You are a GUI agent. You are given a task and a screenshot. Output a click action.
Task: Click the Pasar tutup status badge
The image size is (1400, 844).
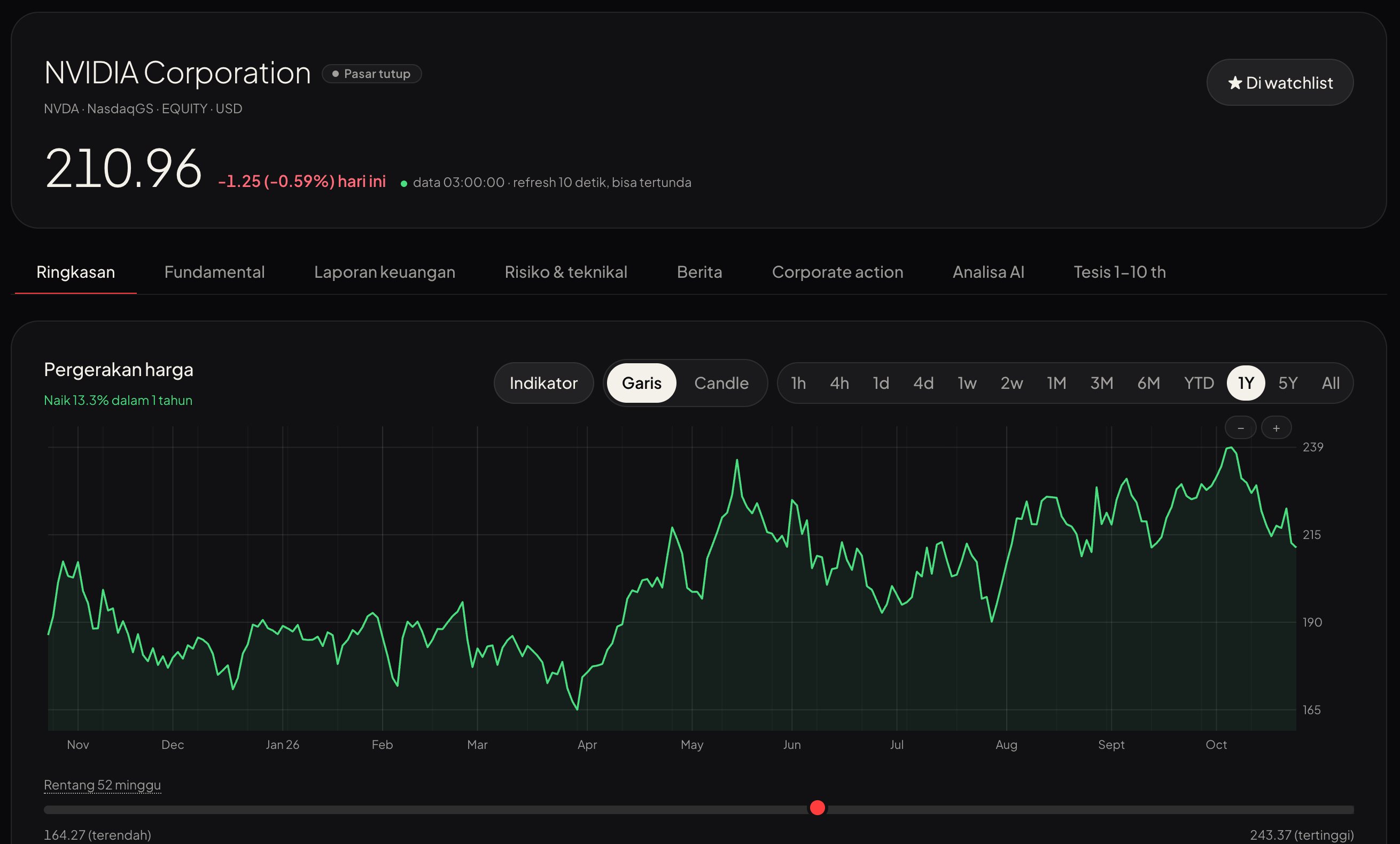pos(371,74)
